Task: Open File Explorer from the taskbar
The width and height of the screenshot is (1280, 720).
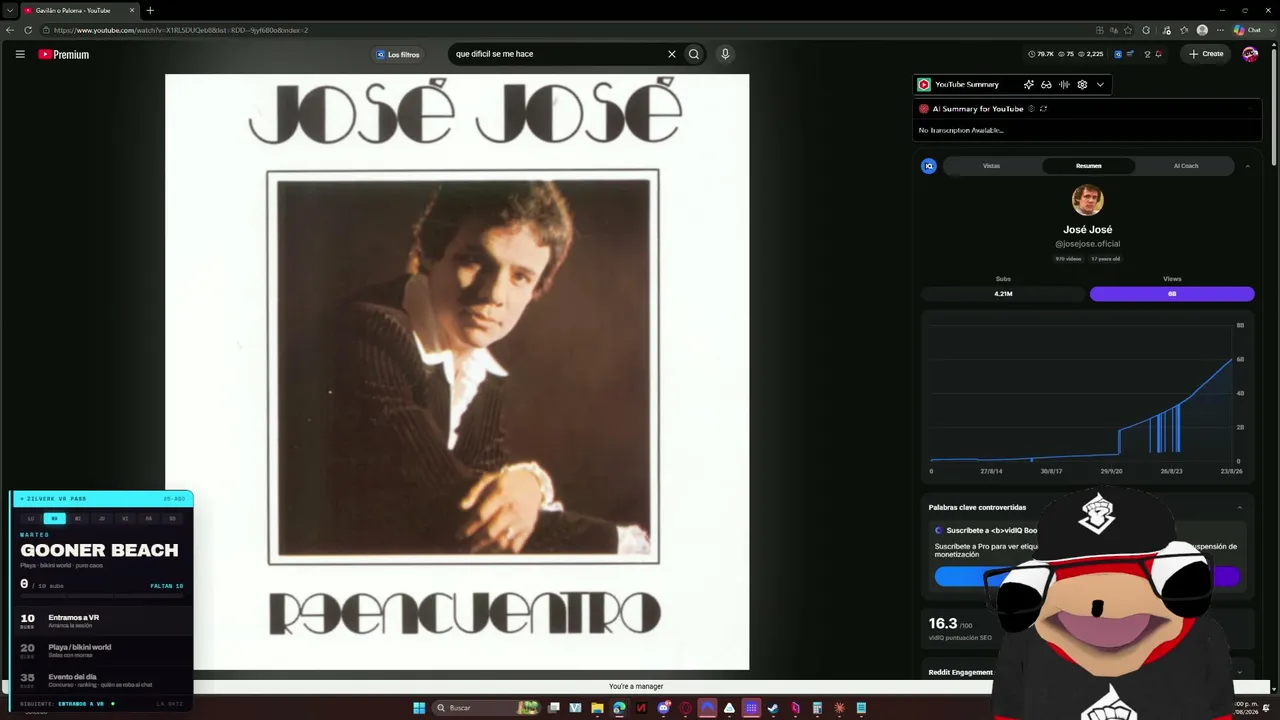Action: pos(597,708)
